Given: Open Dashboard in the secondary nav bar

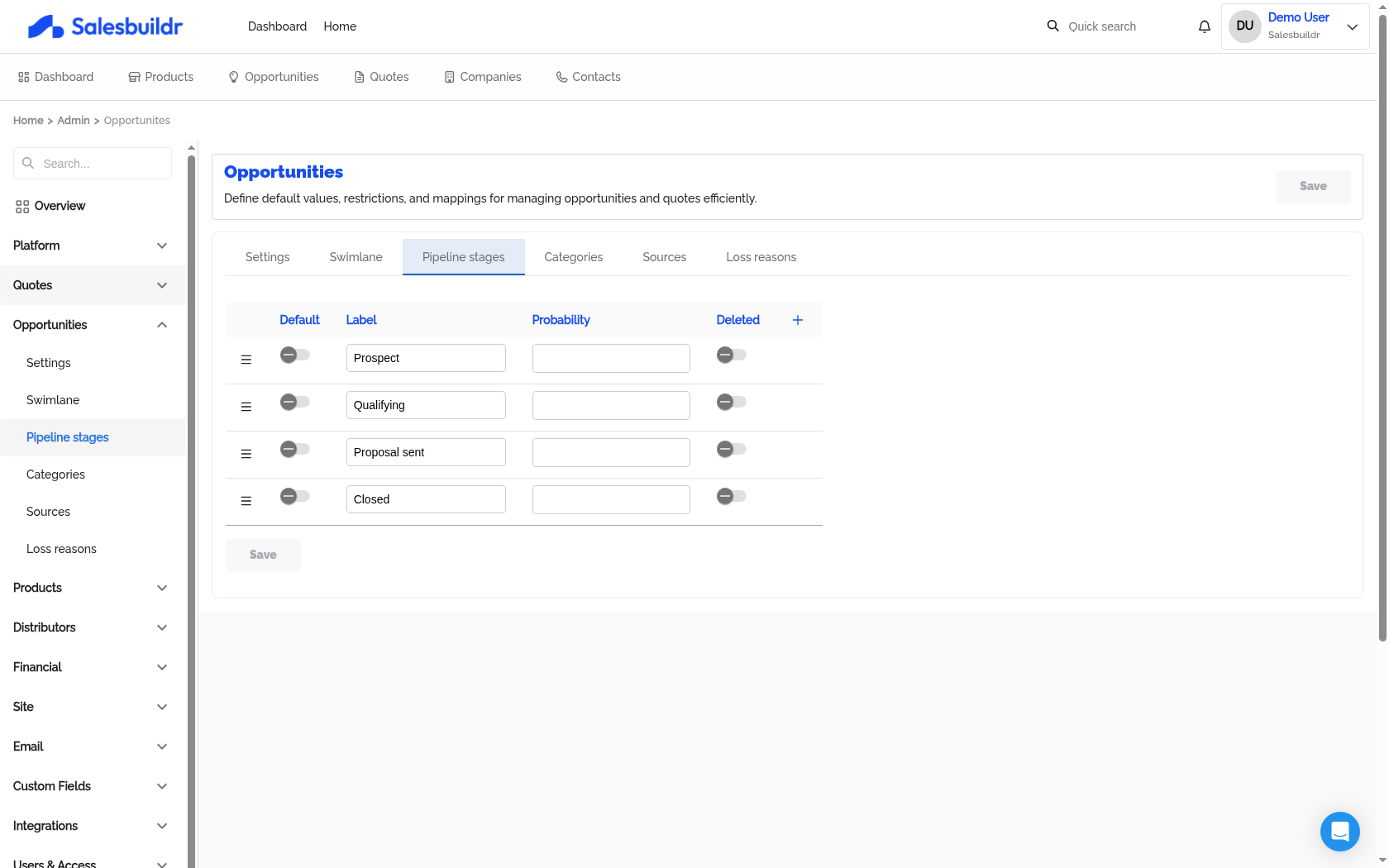Looking at the screenshot, I should coord(56,77).
